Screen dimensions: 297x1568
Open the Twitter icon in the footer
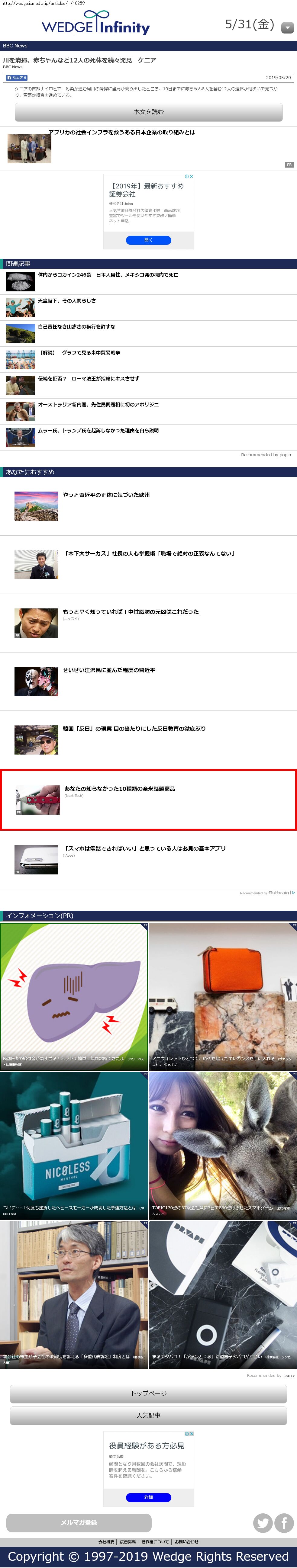coord(263,1523)
